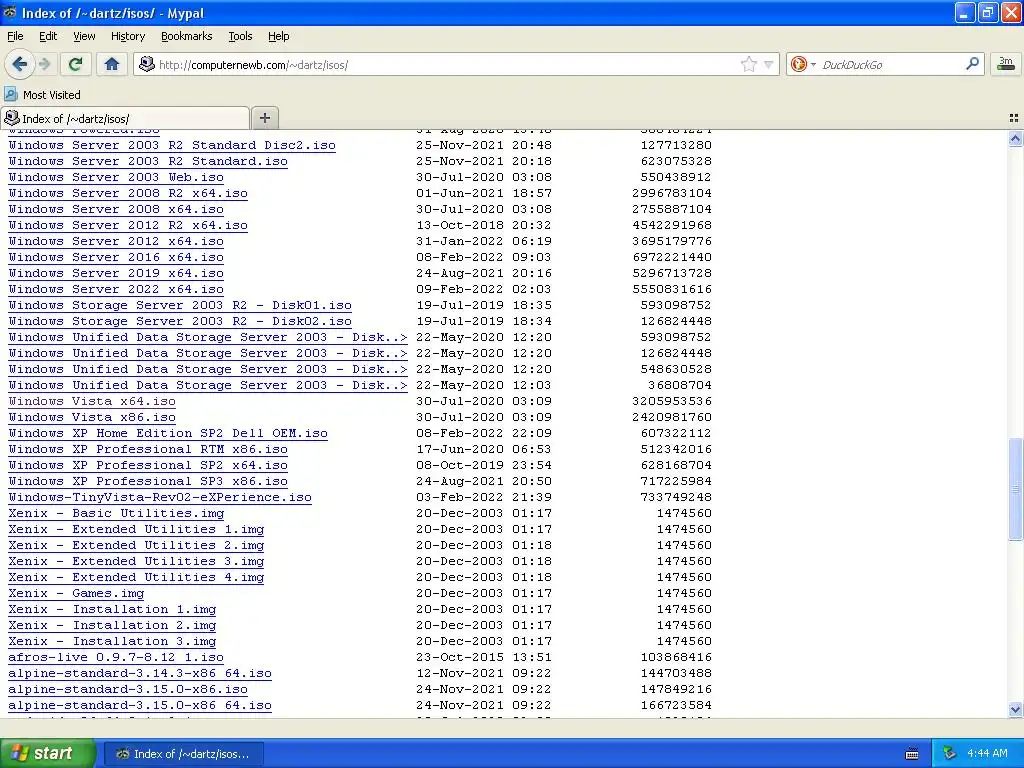
Task: Open the Tools menu
Action: [240, 36]
